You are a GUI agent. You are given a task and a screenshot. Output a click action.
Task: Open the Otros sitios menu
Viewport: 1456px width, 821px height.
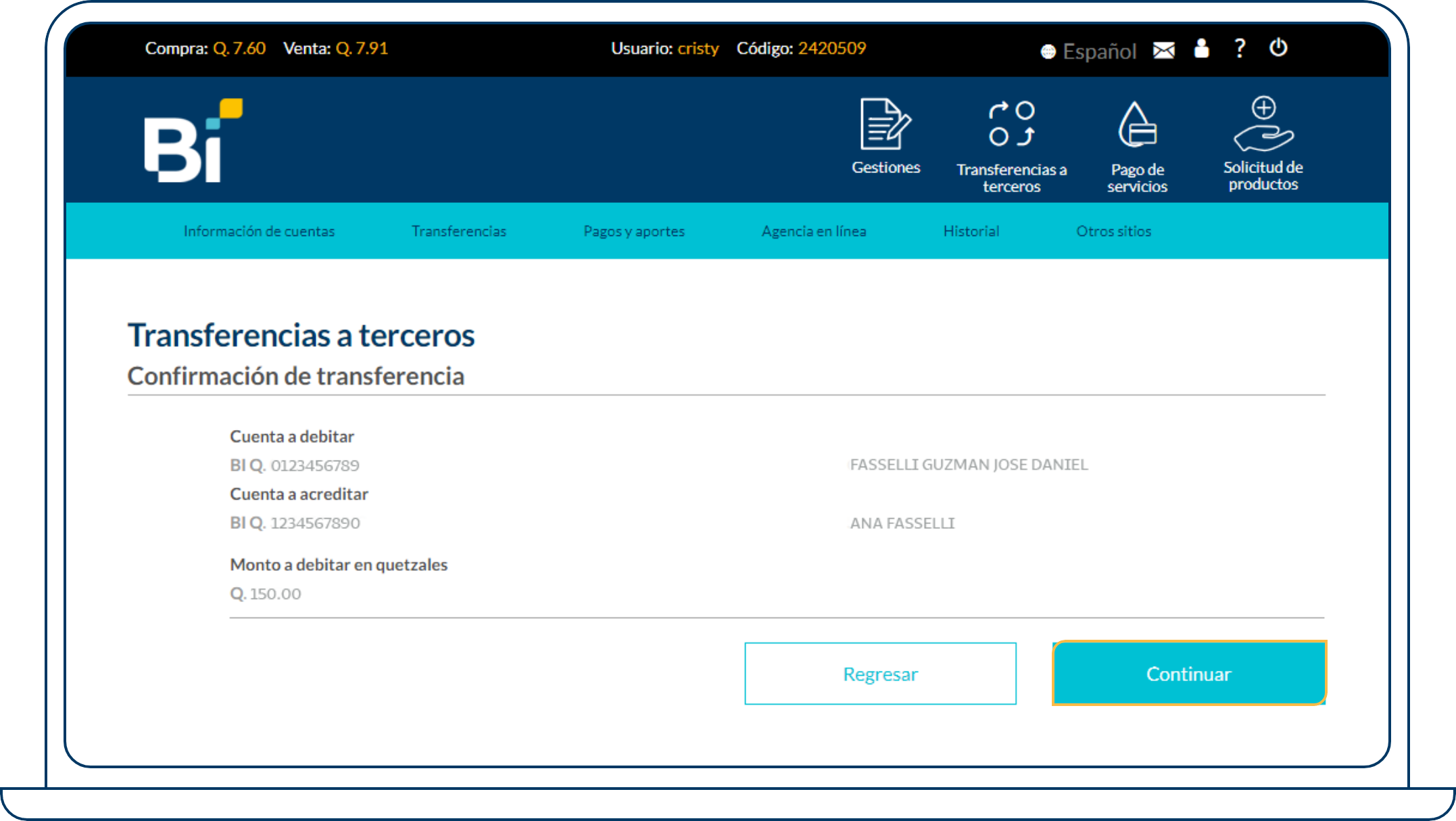pyautogui.click(x=1113, y=231)
